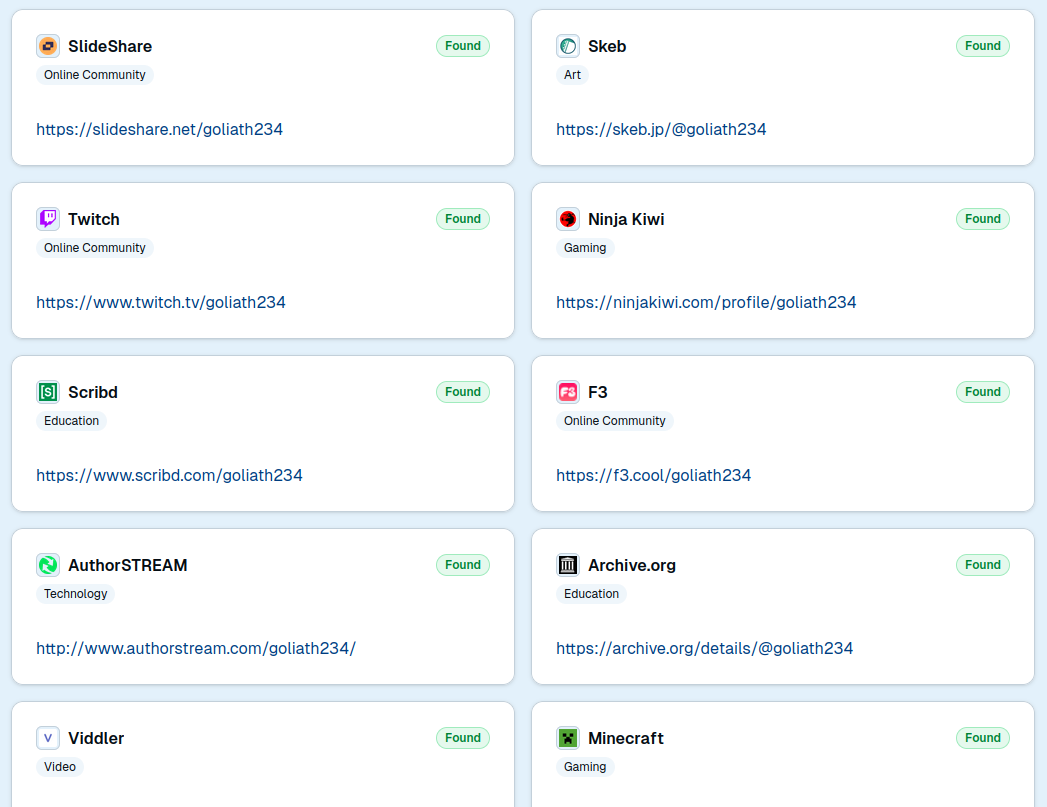Click the Viddler V icon
1047x807 pixels.
point(48,738)
